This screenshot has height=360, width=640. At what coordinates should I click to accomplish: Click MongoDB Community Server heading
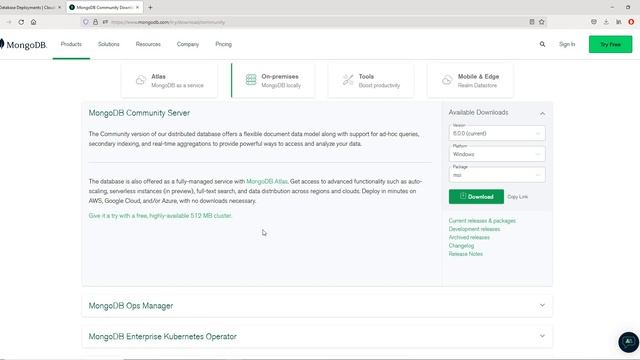pyautogui.click(x=139, y=113)
